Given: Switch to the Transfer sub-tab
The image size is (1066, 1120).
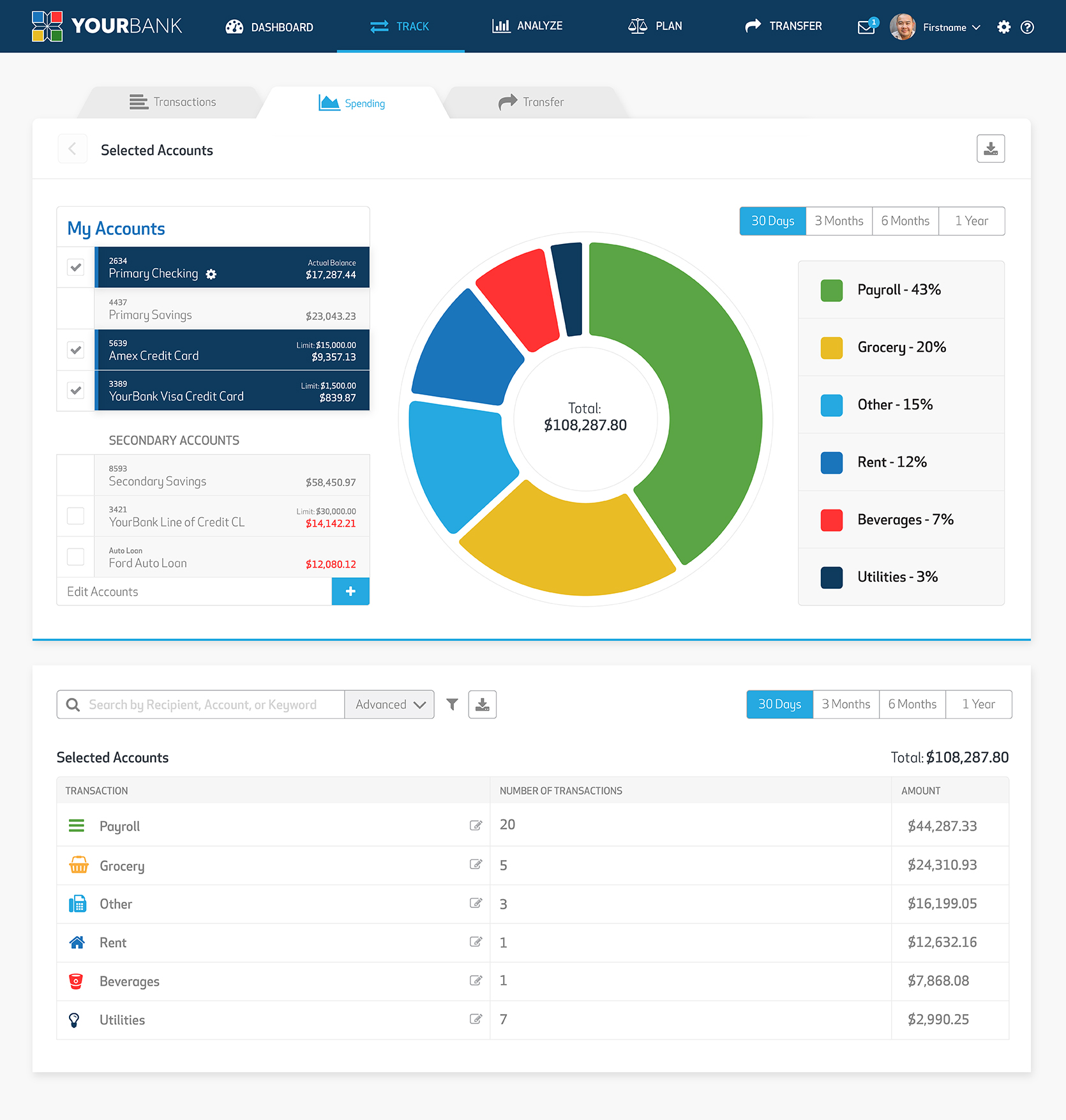Looking at the screenshot, I should (x=531, y=102).
